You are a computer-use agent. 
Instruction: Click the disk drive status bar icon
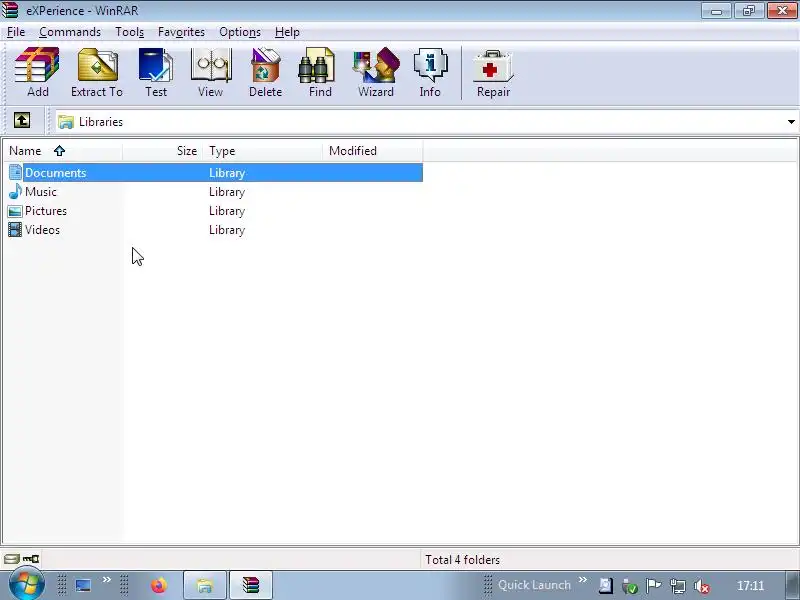point(11,559)
